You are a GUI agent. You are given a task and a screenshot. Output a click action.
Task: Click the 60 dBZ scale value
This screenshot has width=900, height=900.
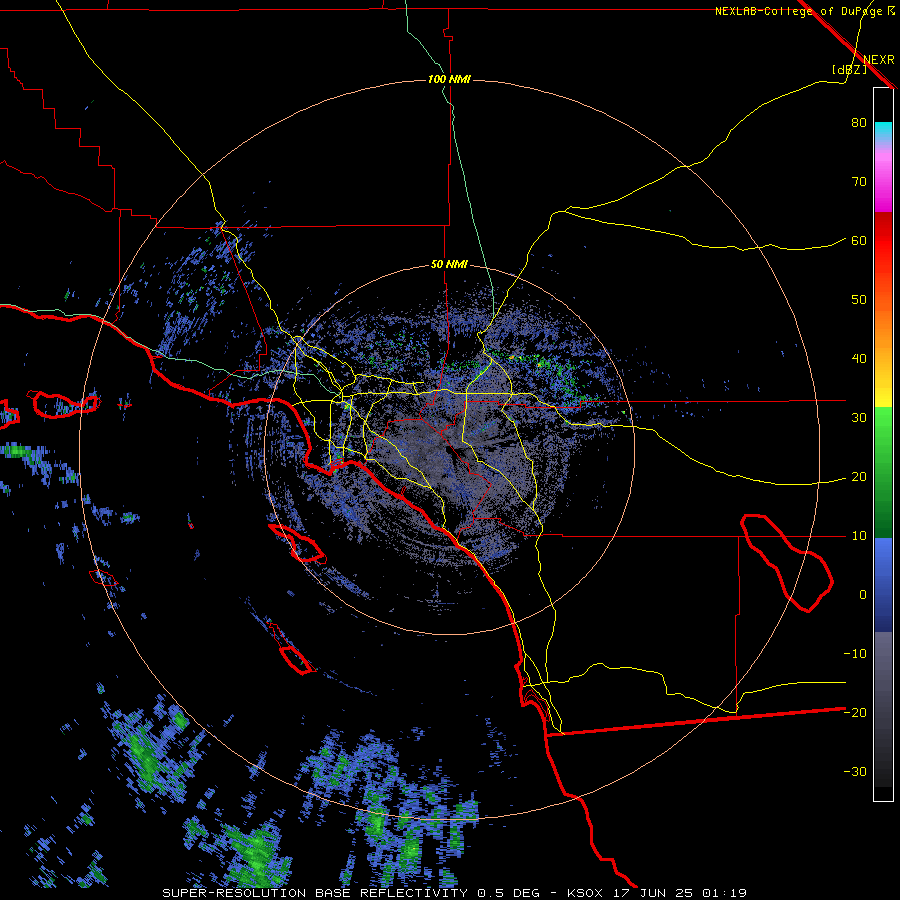point(859,241)
